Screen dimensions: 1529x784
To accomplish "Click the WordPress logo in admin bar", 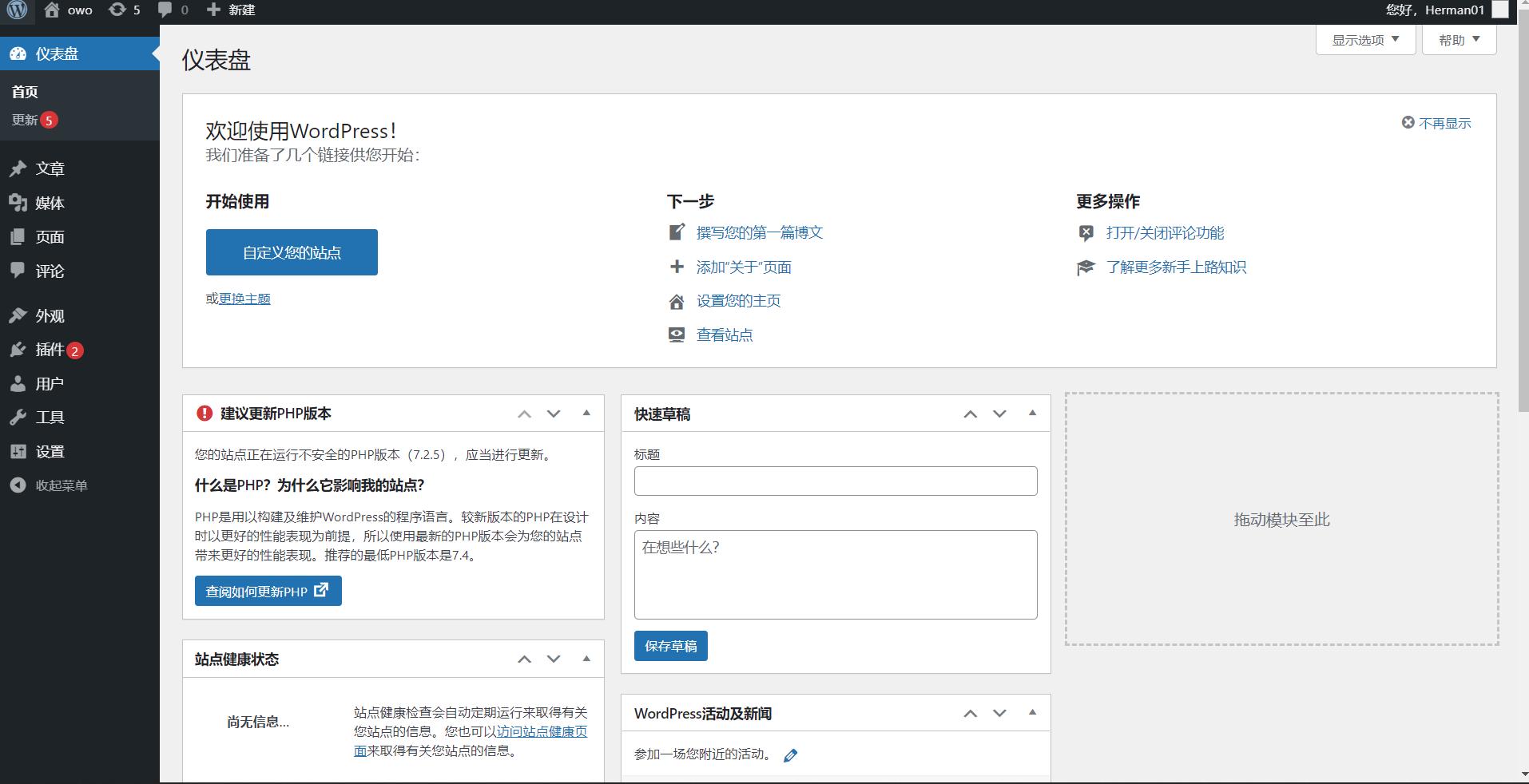I will click(16, 10).
